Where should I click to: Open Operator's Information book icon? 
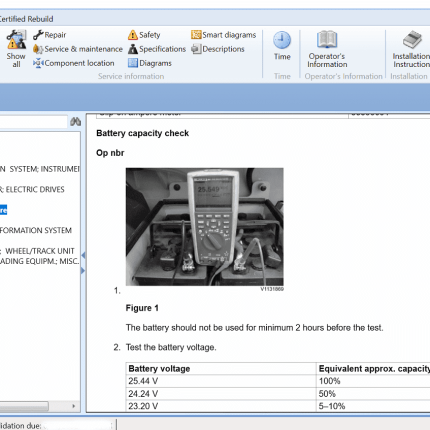point(327,39)
